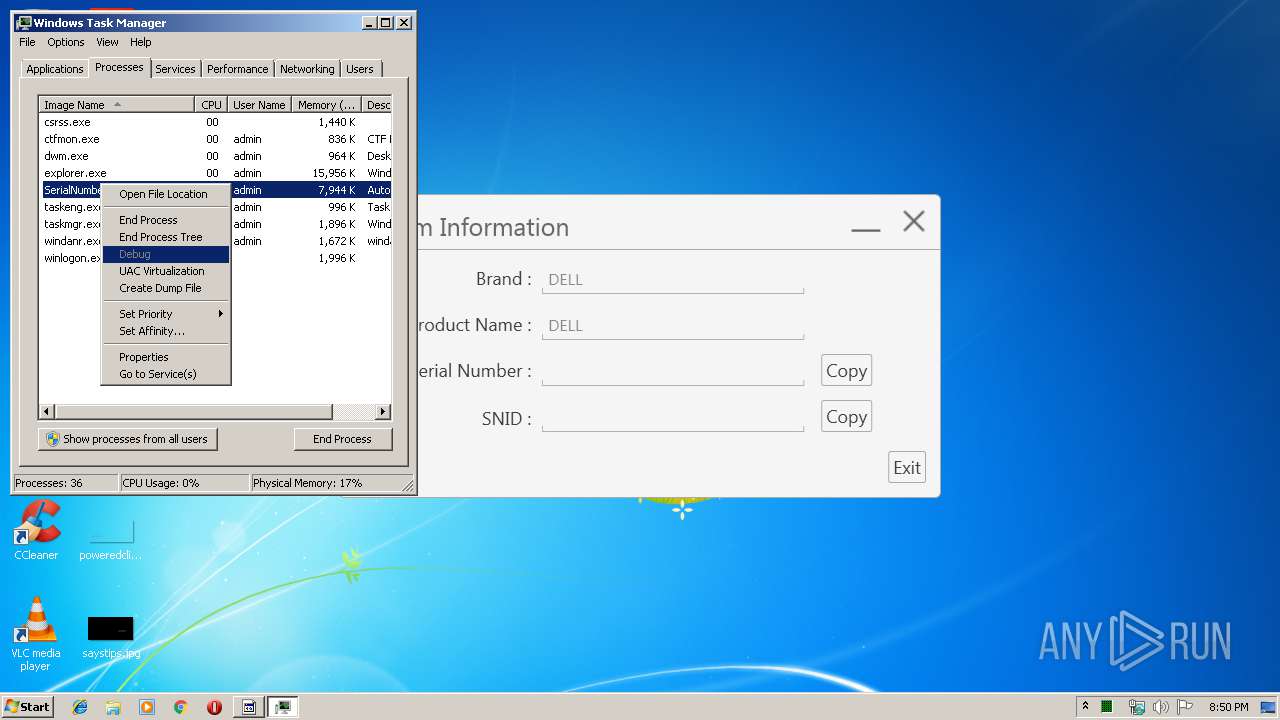Sort processes by User Name column
1280x720 pixels.
(259, 105)
